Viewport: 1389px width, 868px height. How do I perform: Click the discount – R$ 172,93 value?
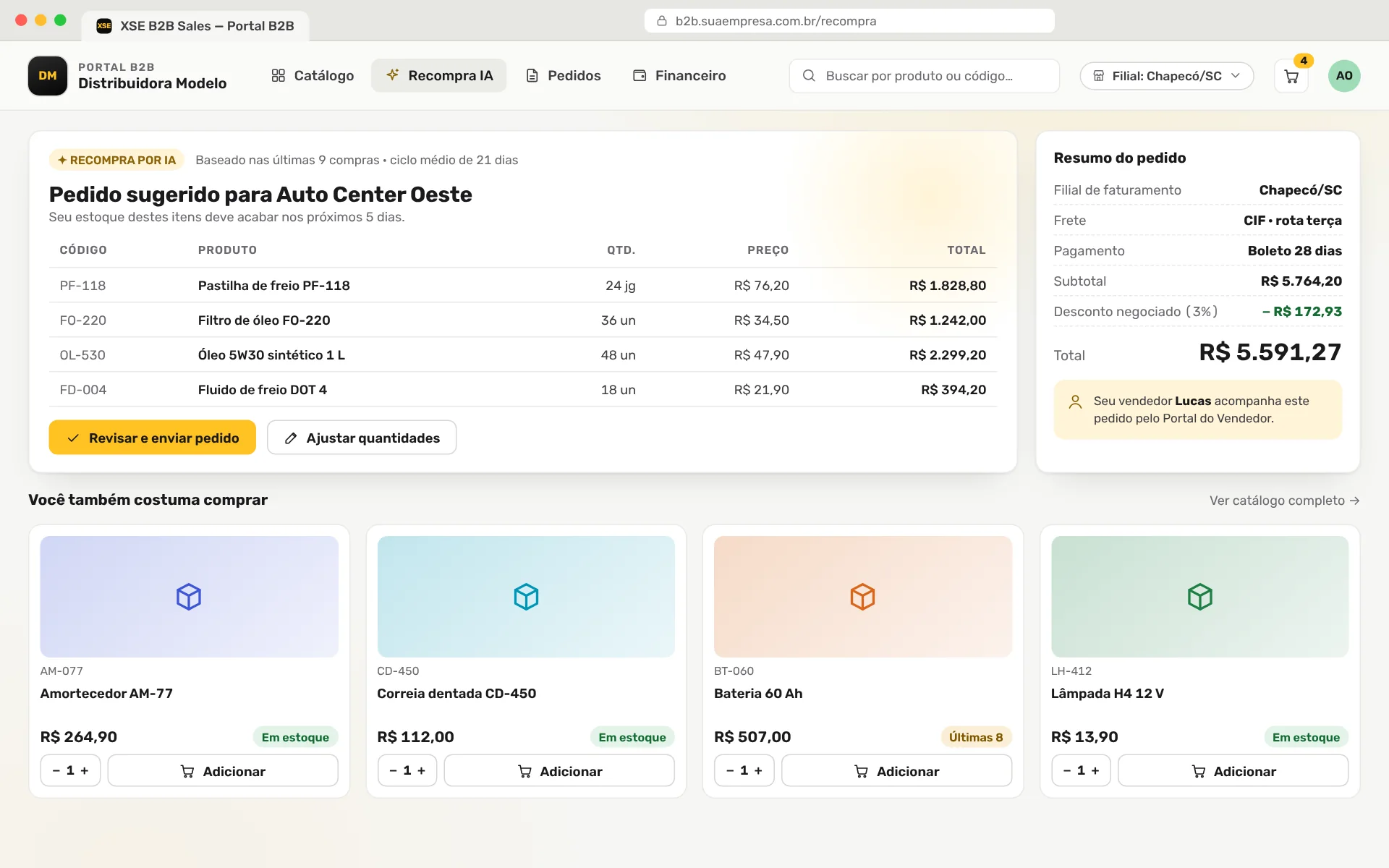tap(1302, 312)
